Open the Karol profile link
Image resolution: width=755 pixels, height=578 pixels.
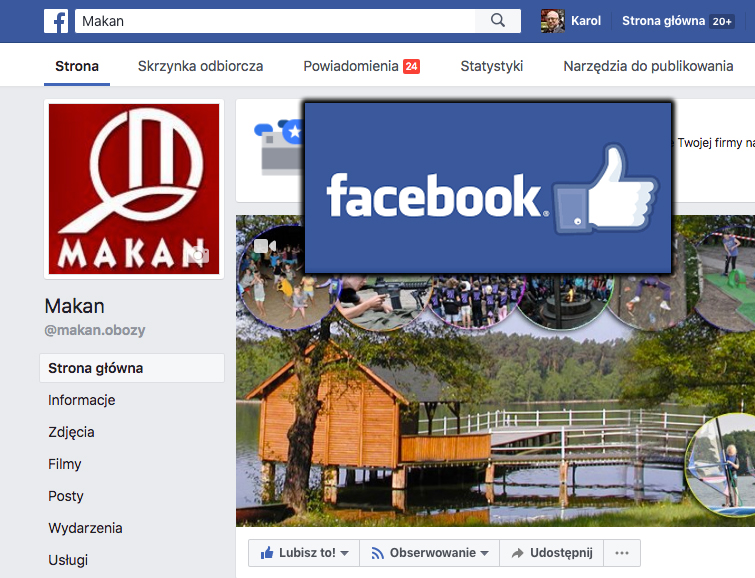click(586, 21)
